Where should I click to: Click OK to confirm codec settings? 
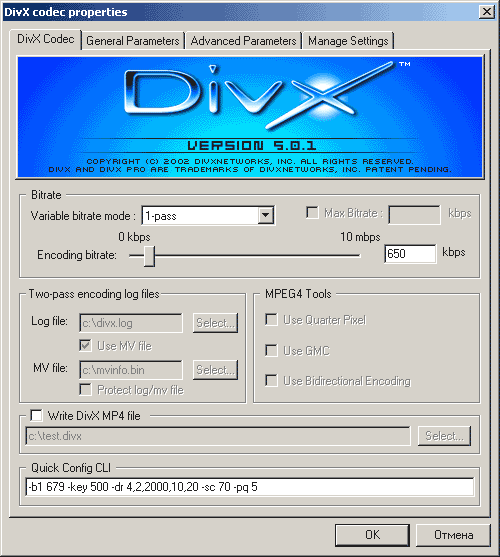click(372, 535)
